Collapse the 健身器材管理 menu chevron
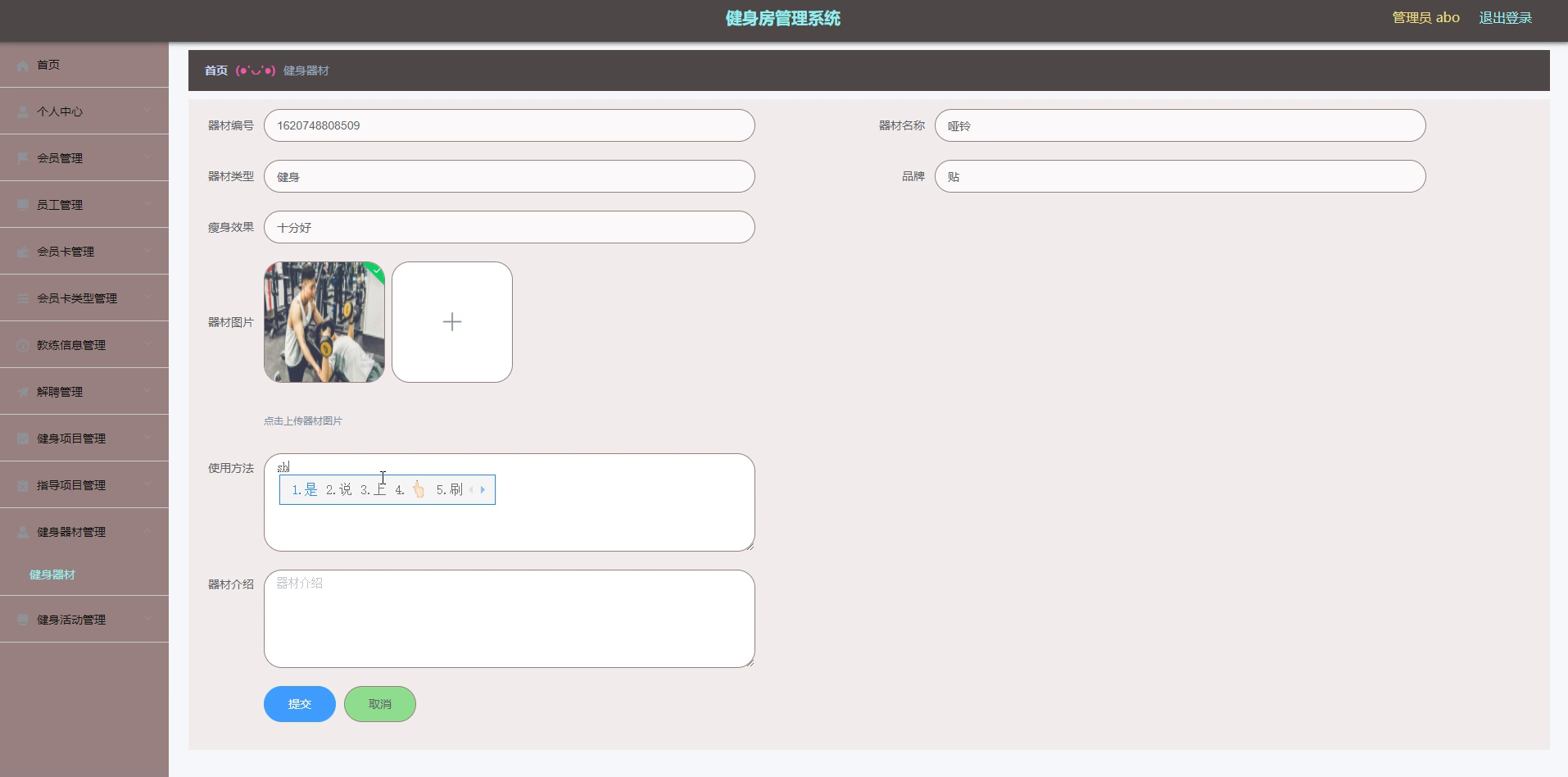Screen dimensions: 1568x777 [147, 531]
